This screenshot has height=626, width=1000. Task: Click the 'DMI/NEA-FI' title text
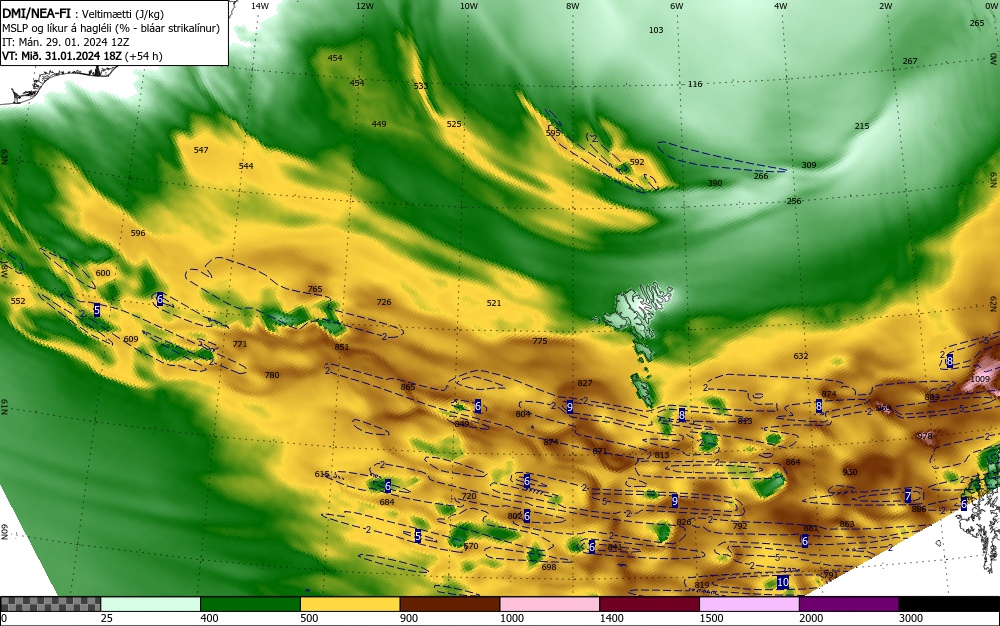(x=36, y=13)
